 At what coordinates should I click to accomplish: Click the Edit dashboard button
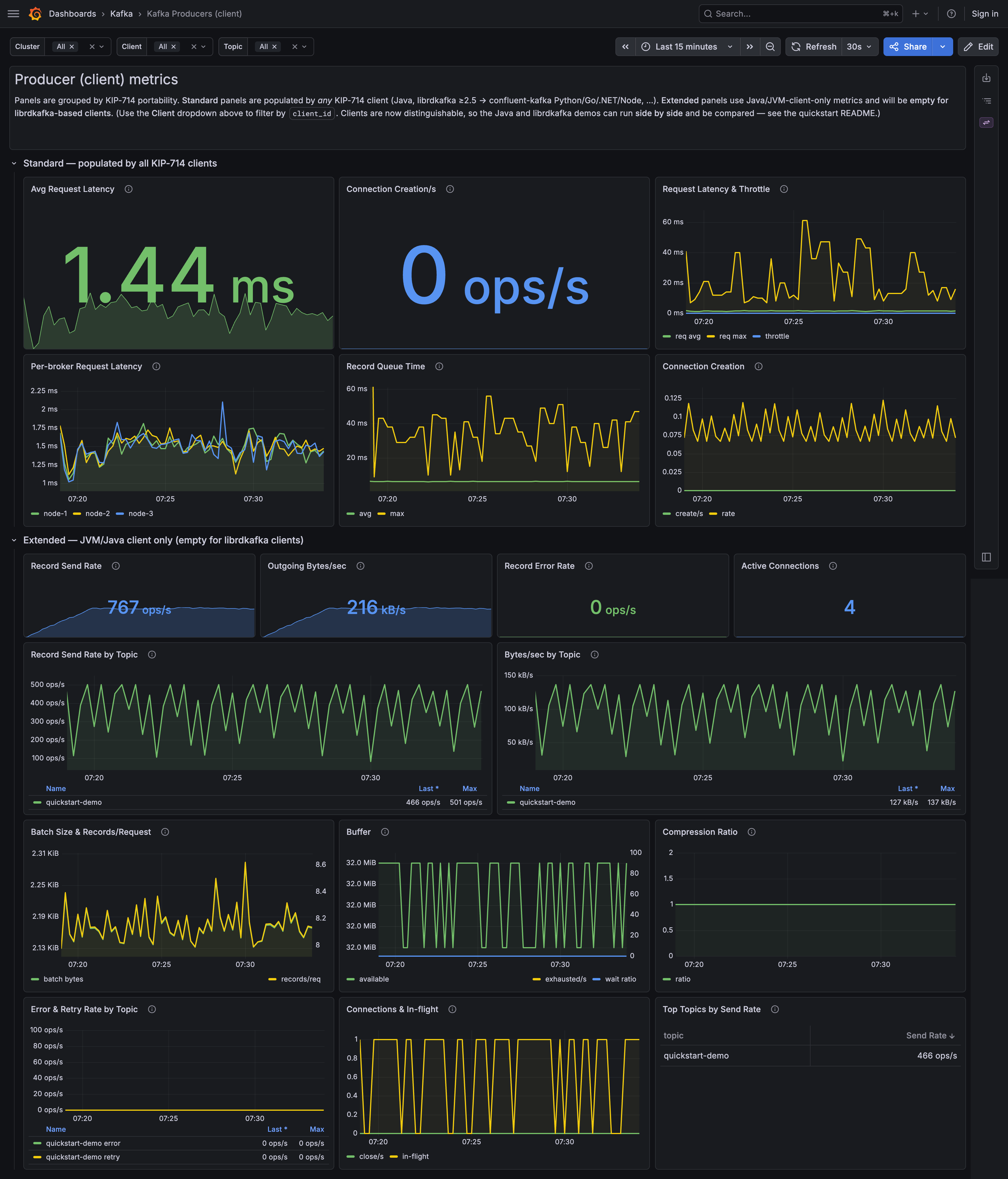pyautogui.click(x=979, y=47)
